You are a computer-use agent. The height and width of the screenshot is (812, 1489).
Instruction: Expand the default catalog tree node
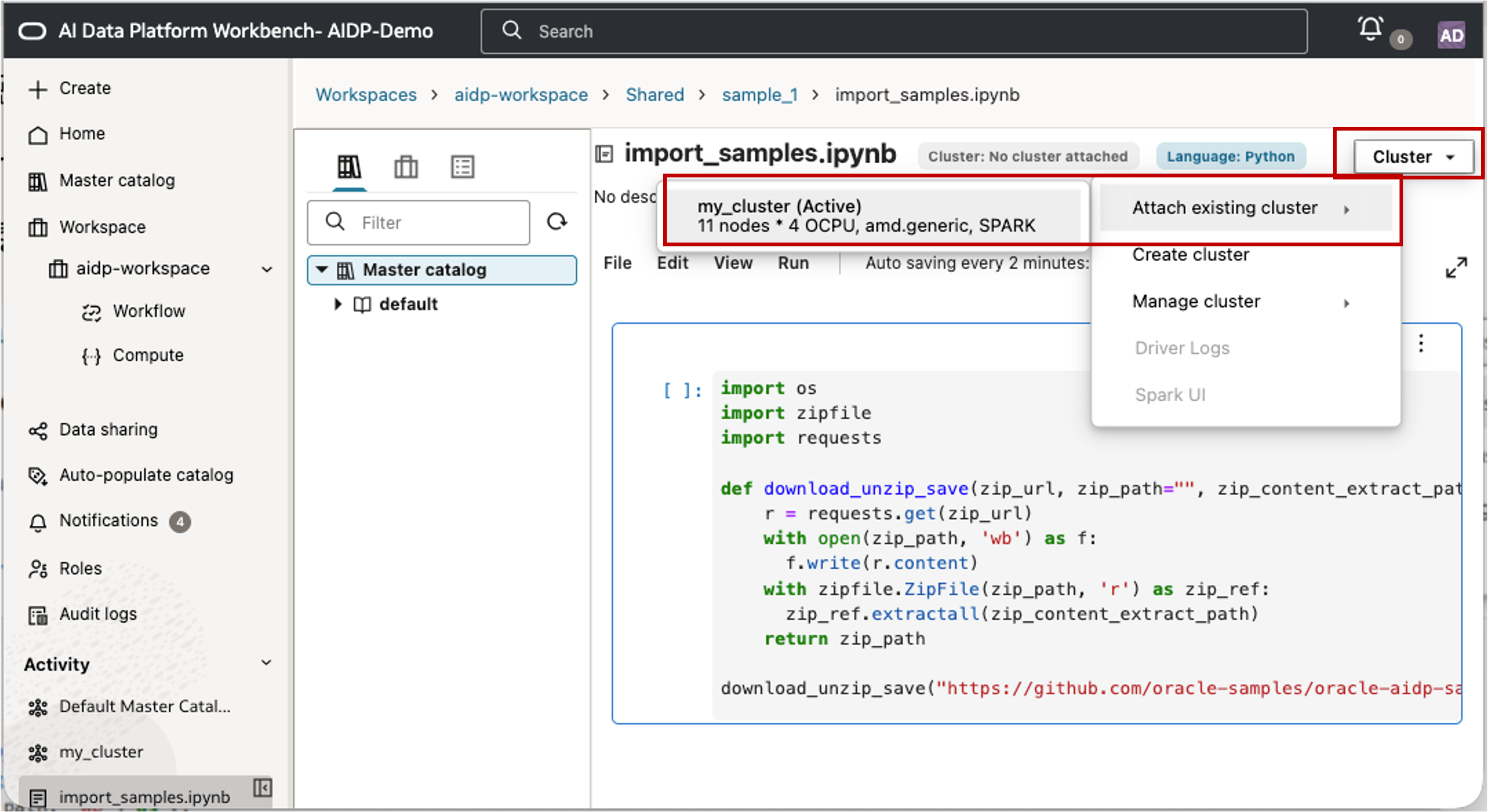pos(338,304)
